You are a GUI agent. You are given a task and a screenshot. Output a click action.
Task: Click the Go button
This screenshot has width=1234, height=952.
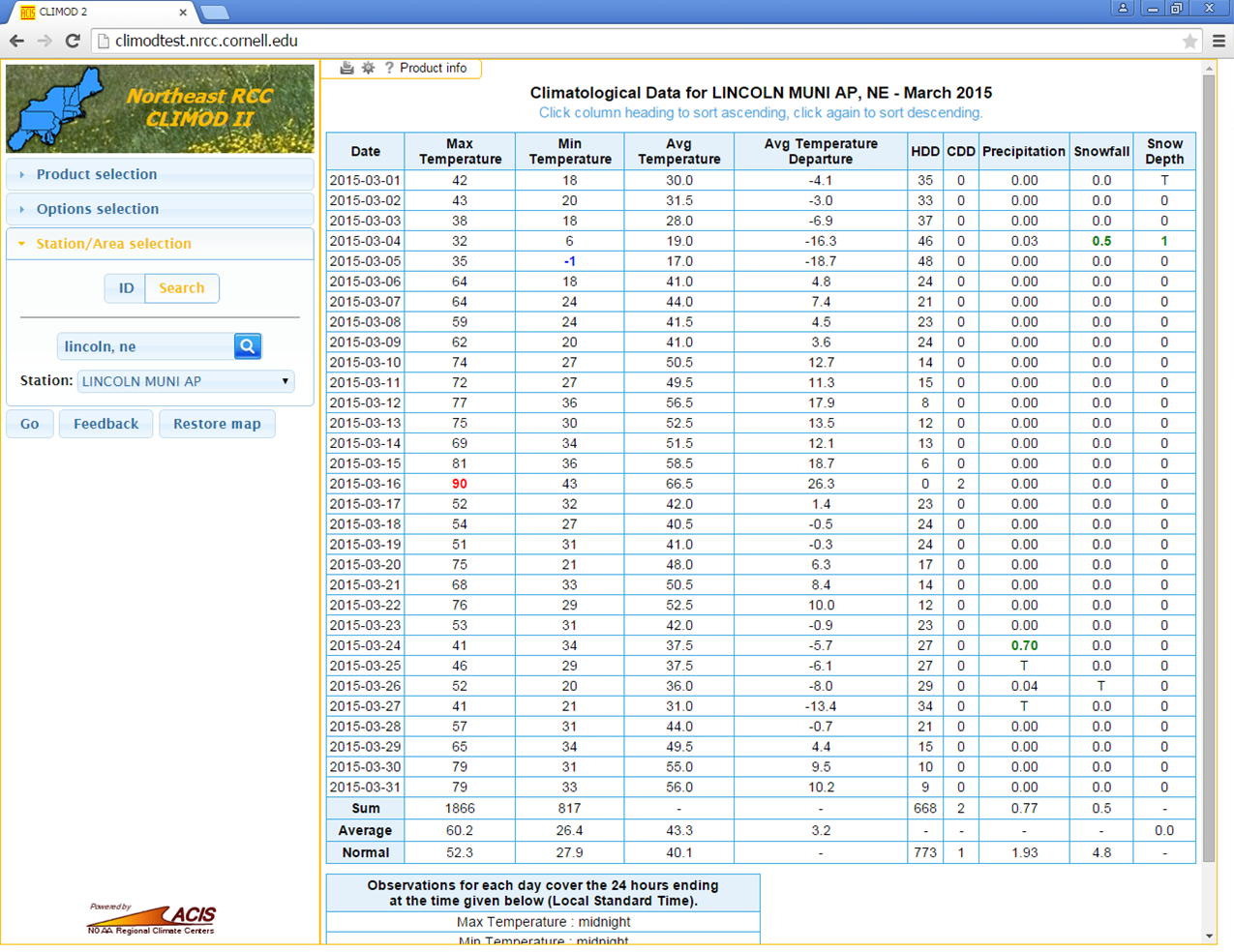30,424
